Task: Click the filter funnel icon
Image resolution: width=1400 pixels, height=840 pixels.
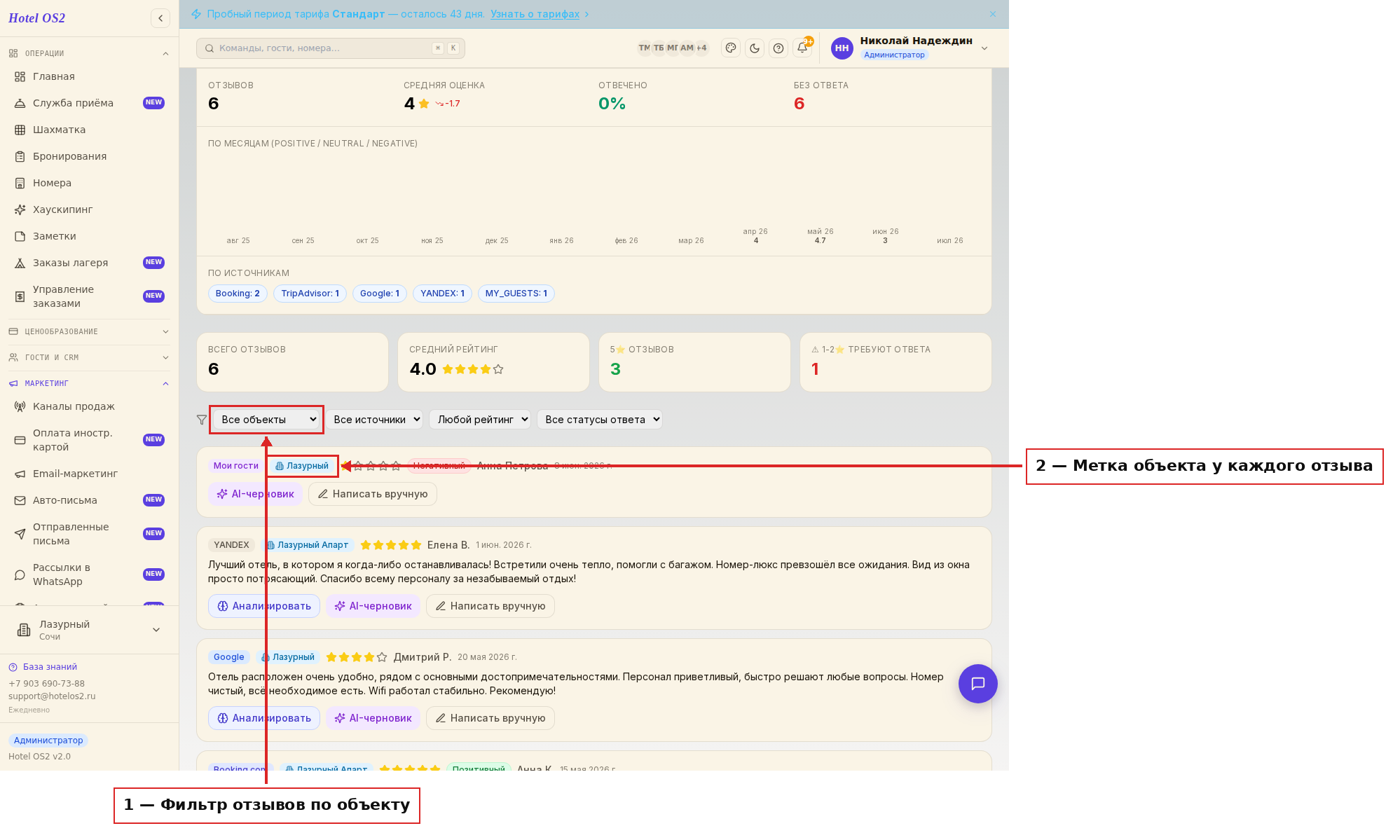Action: point(202,420)
